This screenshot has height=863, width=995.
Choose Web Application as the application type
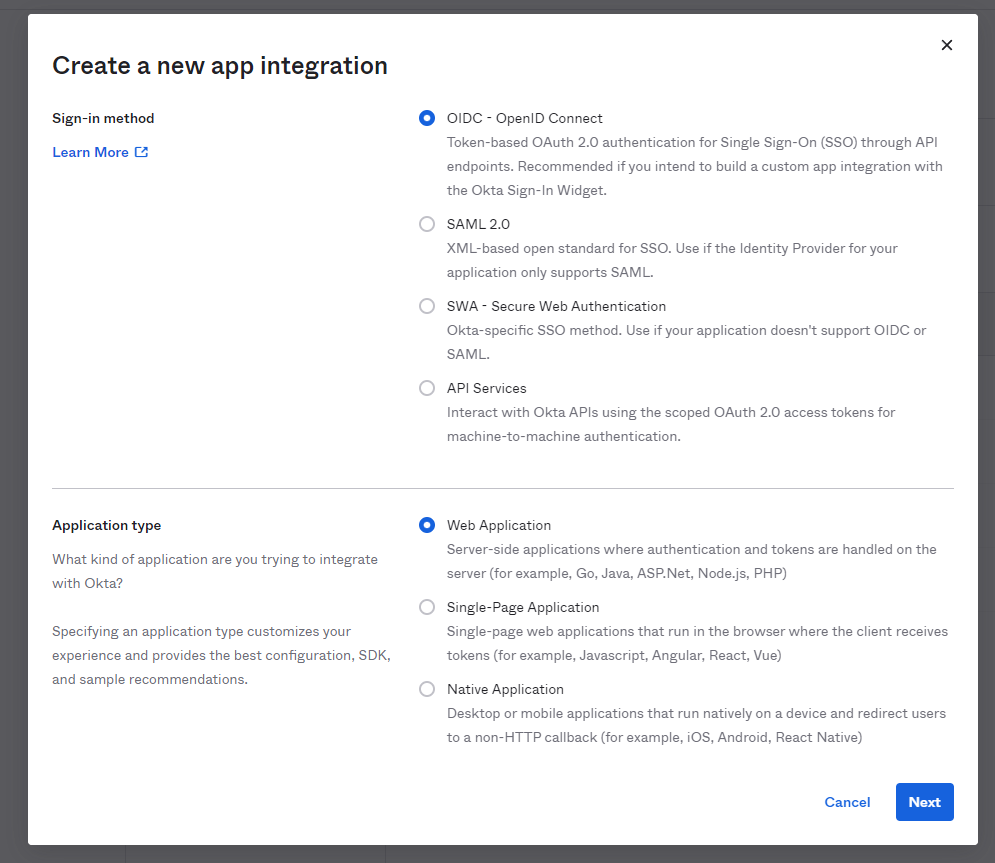427,525
